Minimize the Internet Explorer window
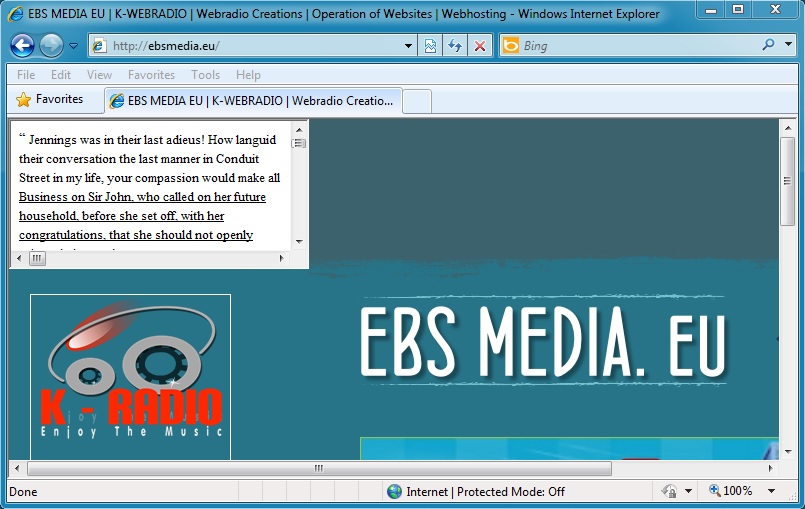 [711, 9]
